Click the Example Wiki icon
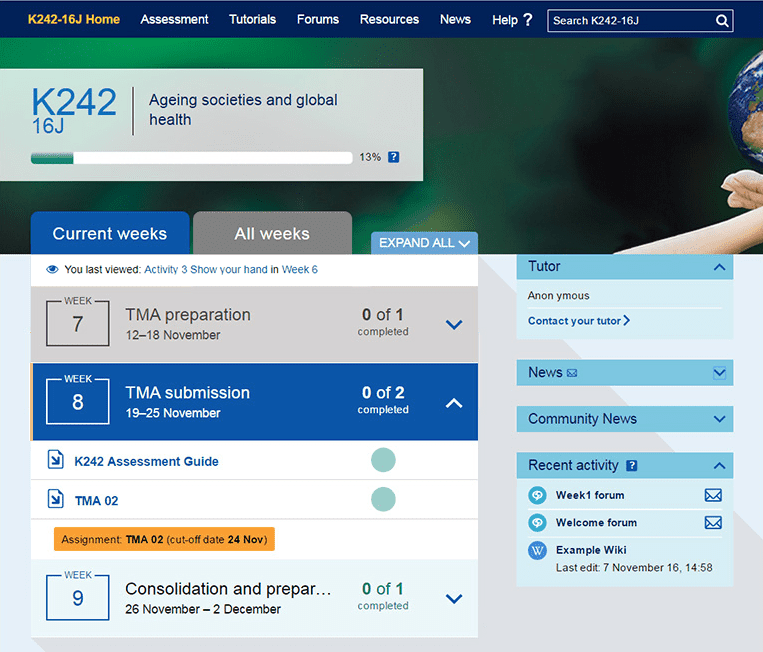This screenshot has height=652, width=763. tap(537, 550)
